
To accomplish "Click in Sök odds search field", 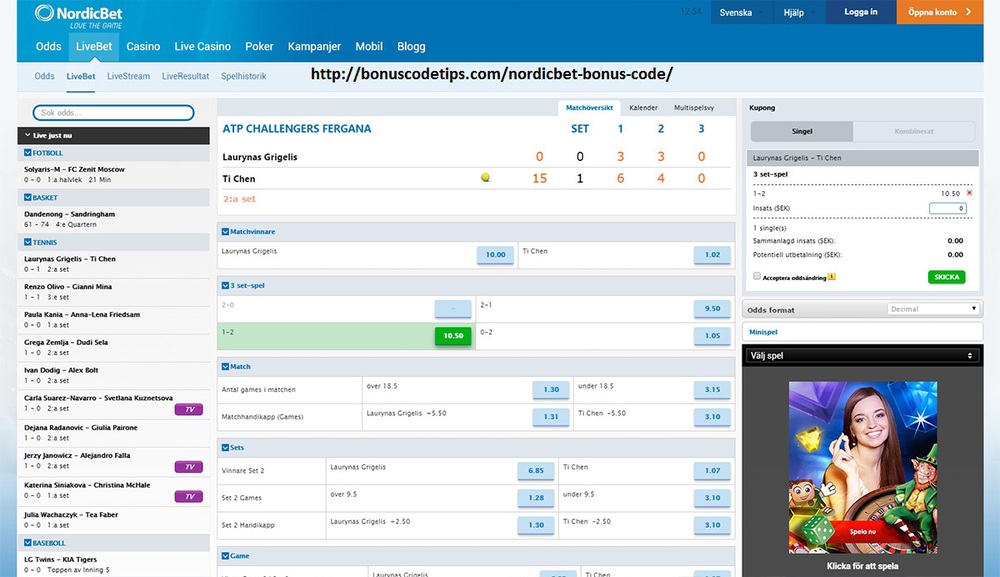I will (114, 113).
